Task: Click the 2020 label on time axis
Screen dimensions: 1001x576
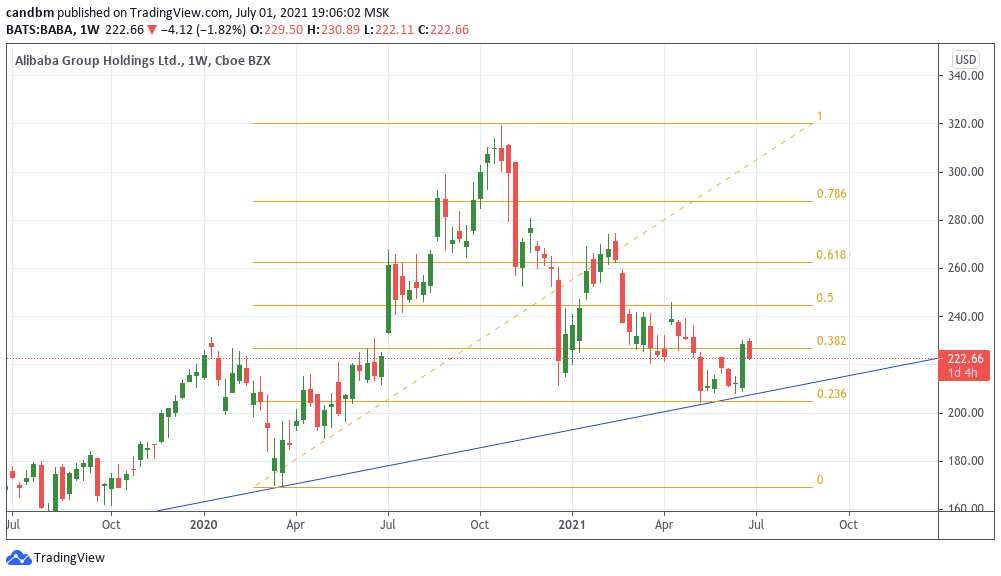Action: coord(204,525)
